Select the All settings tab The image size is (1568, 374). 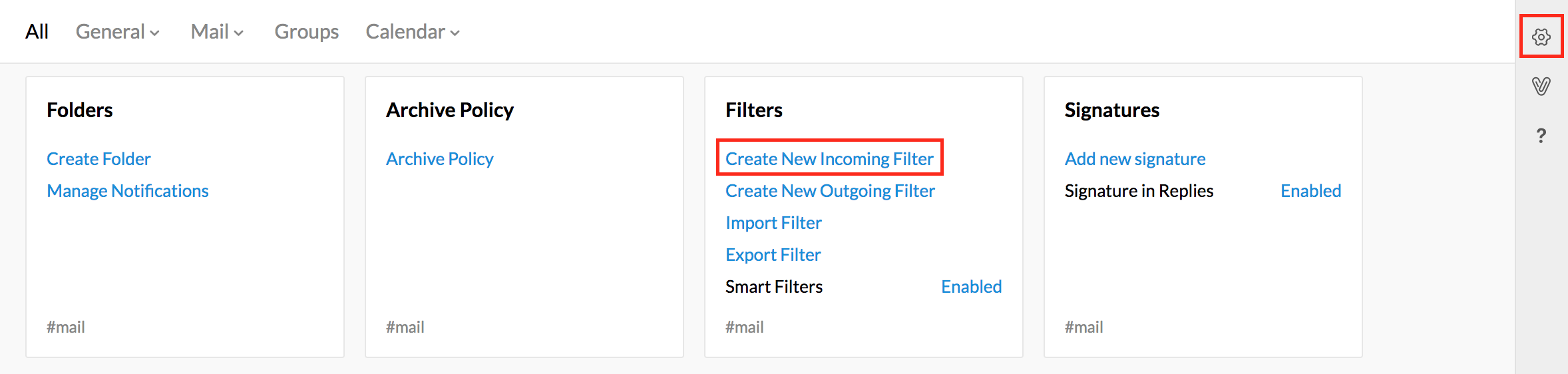point(37,32)
